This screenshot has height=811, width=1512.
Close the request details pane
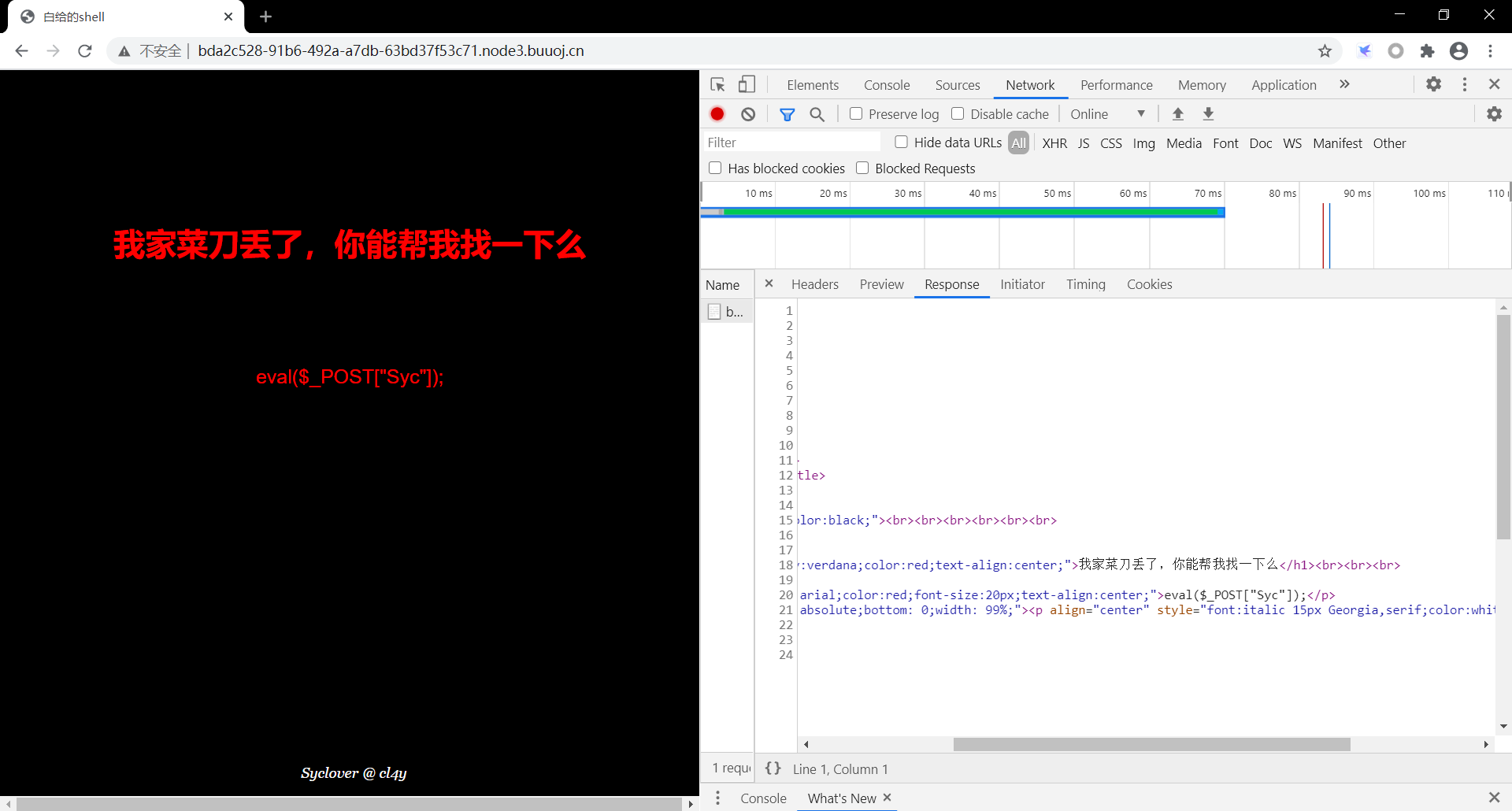click(x=769, y=283)
